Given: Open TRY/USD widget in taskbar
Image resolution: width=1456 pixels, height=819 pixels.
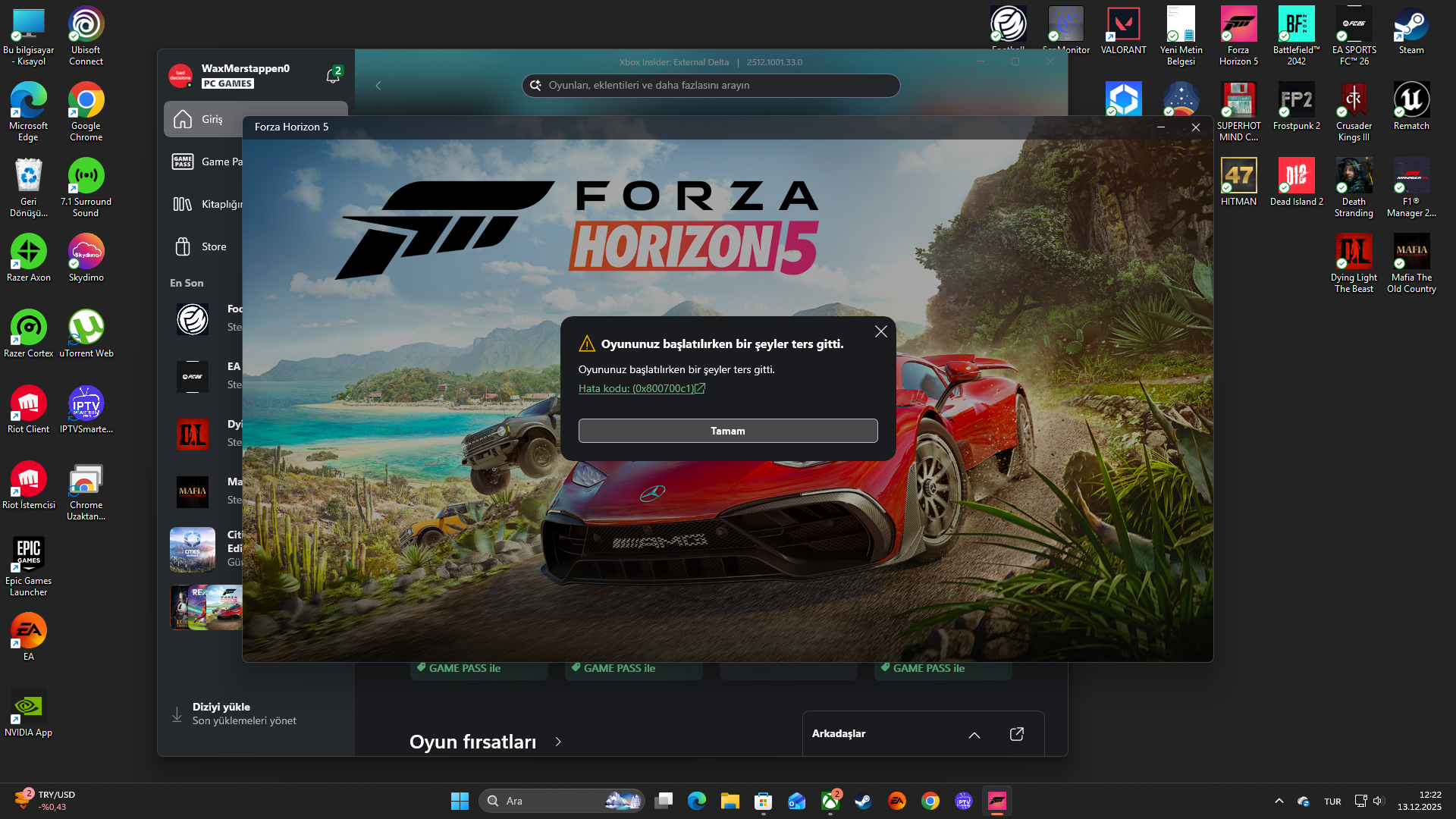Looking at the screenshot, I should point(45,801).
